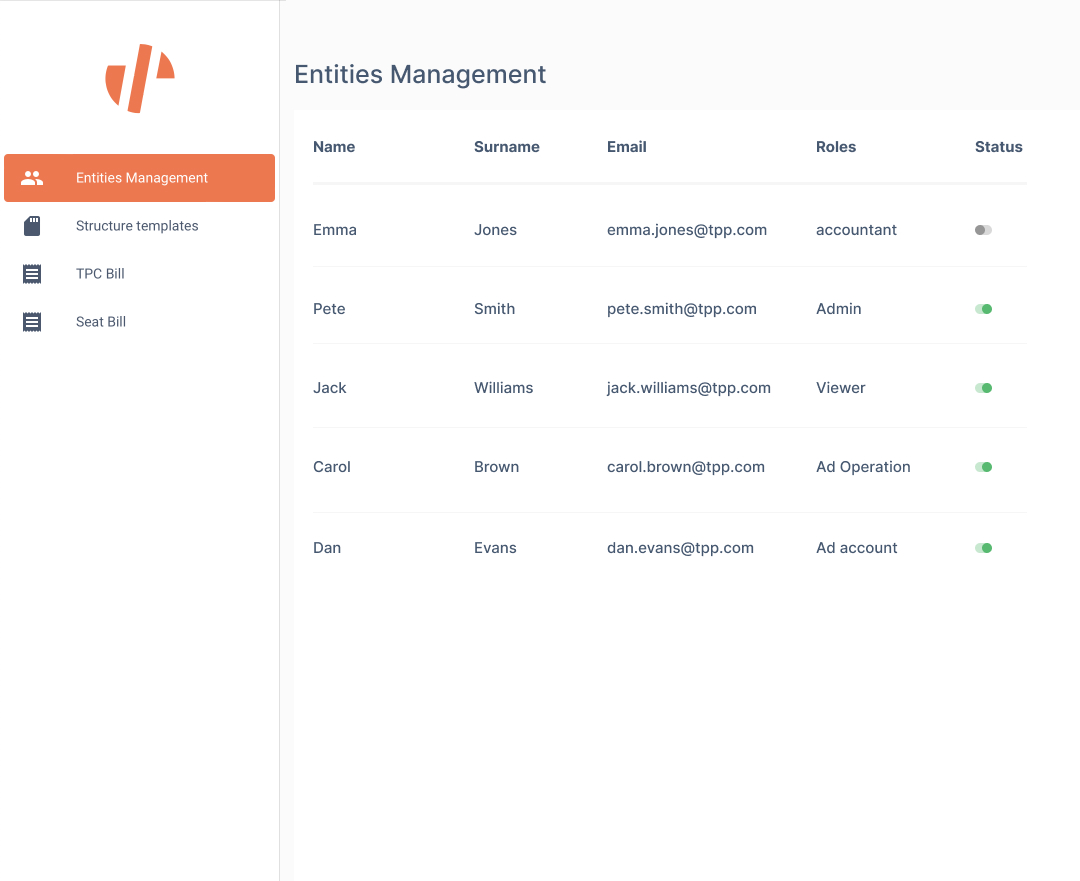Click the Entities Management people icon
Image resolution: width=1080 pixels, height=881 pixels.
pyautogui.click(x=32, y=178)
